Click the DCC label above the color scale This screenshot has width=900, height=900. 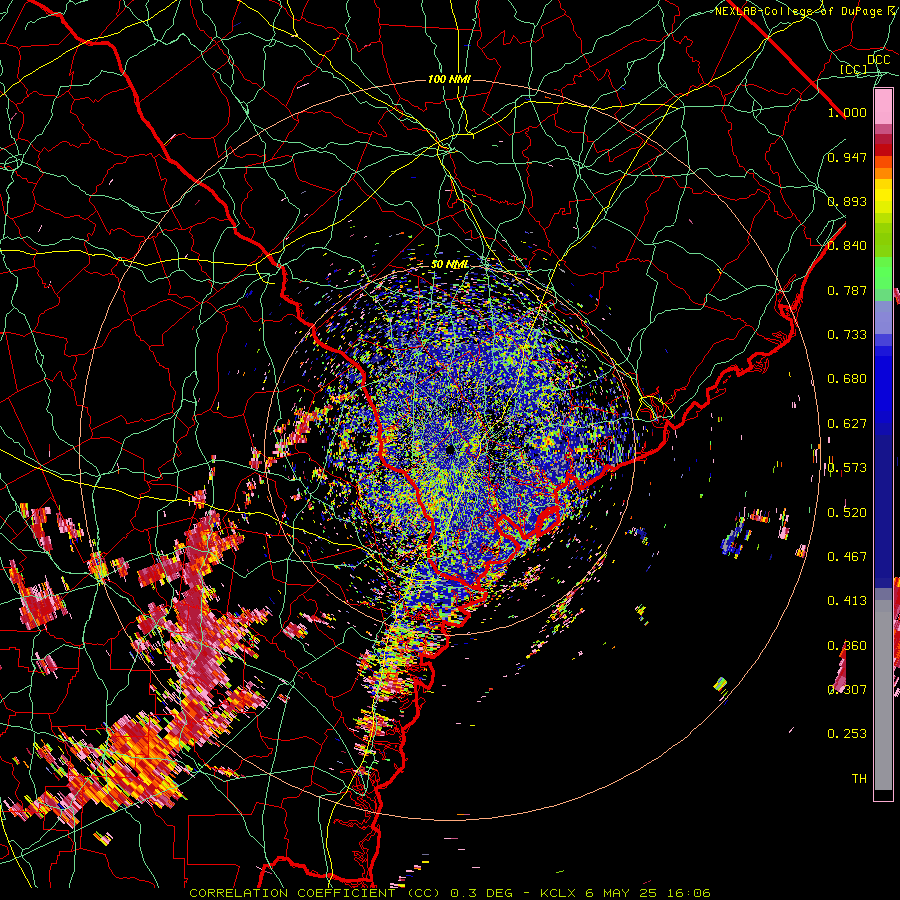[x=878, y=60]
